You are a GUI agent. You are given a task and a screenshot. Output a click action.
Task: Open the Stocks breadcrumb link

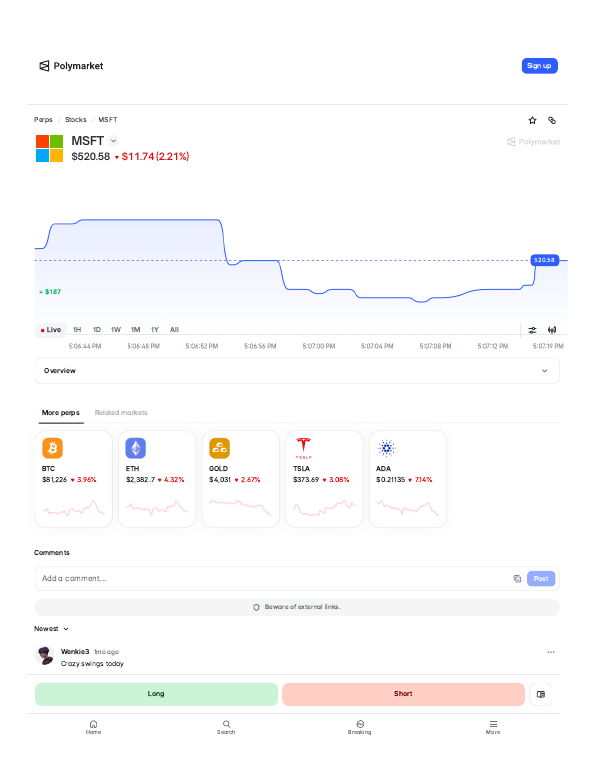click(76, 120)
